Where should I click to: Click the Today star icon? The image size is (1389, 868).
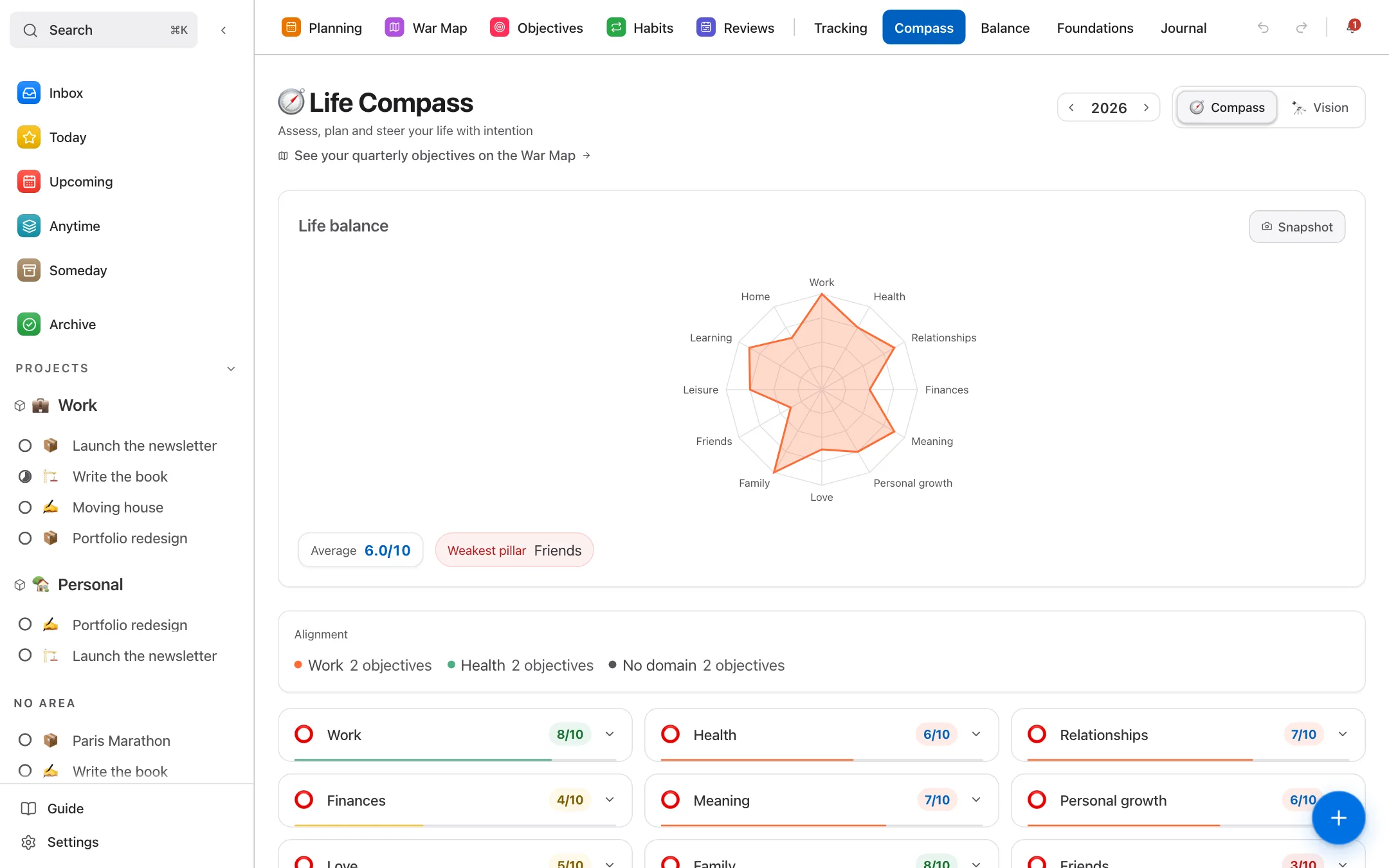pyautogui.click(x=29, y=138)
